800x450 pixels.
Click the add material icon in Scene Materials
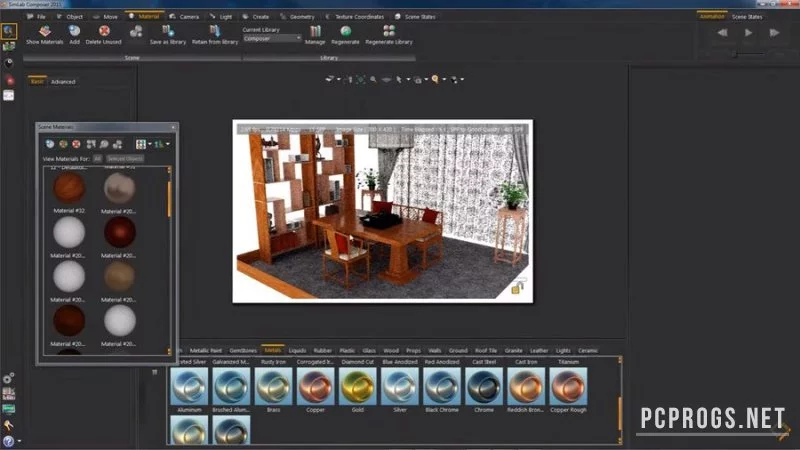click(x=50, y=144)
